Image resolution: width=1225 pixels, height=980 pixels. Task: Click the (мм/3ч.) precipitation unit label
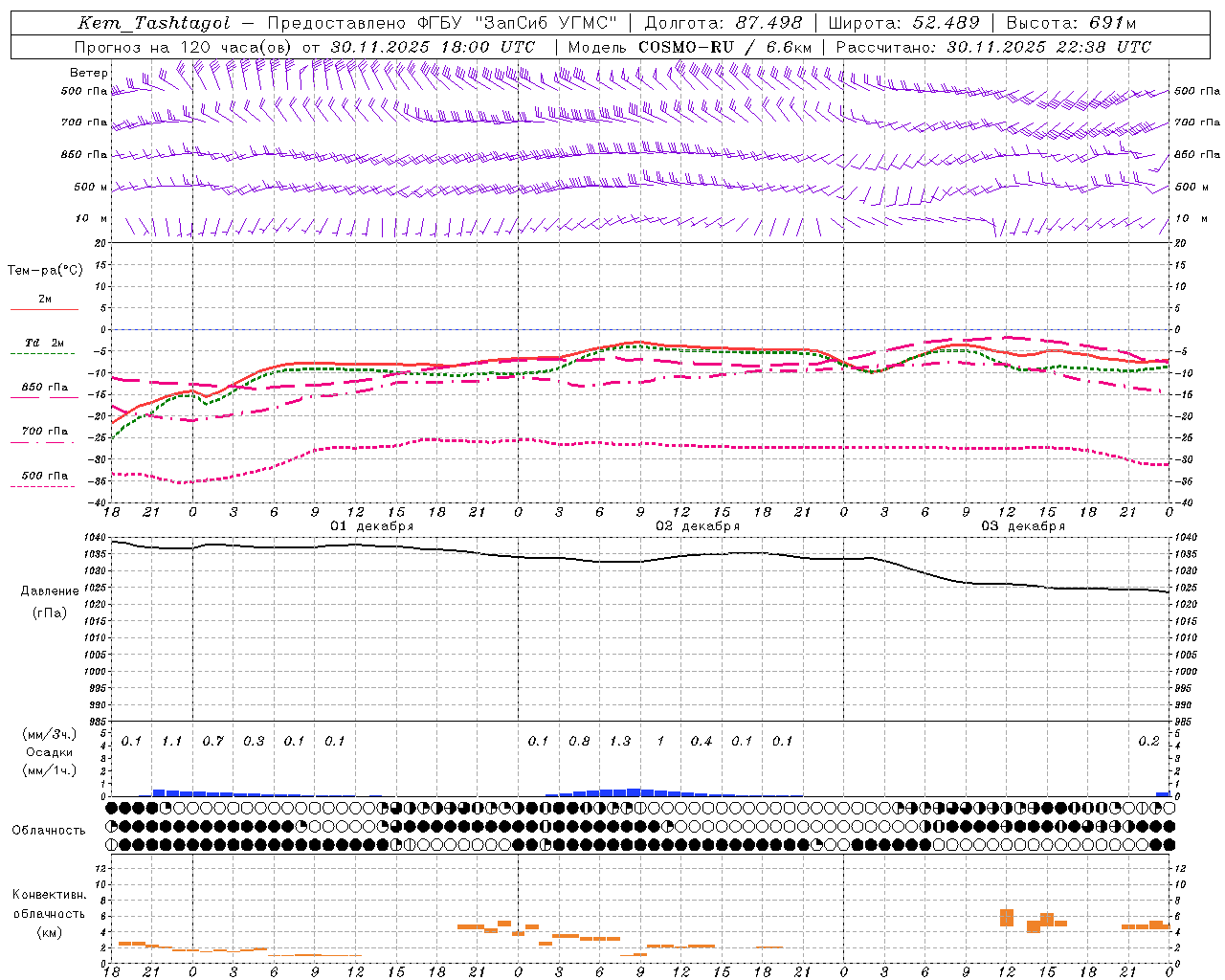pos(50,734)
